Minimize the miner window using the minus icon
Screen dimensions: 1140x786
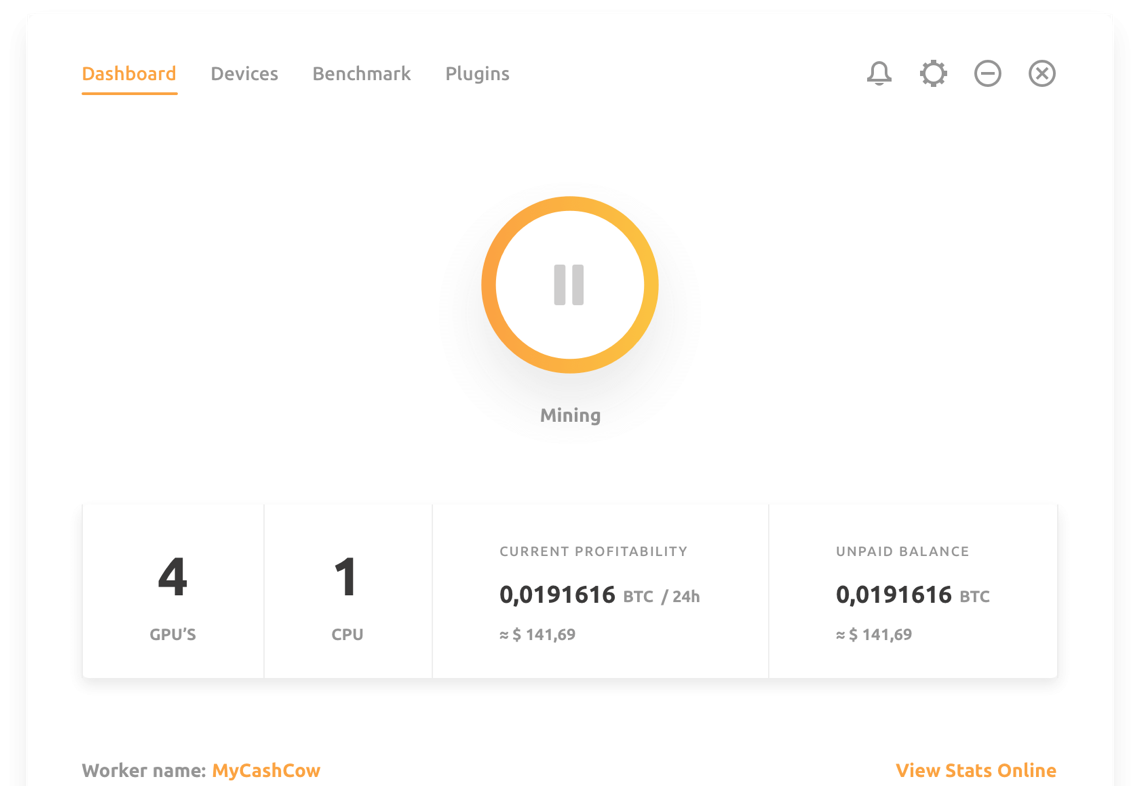987,73
